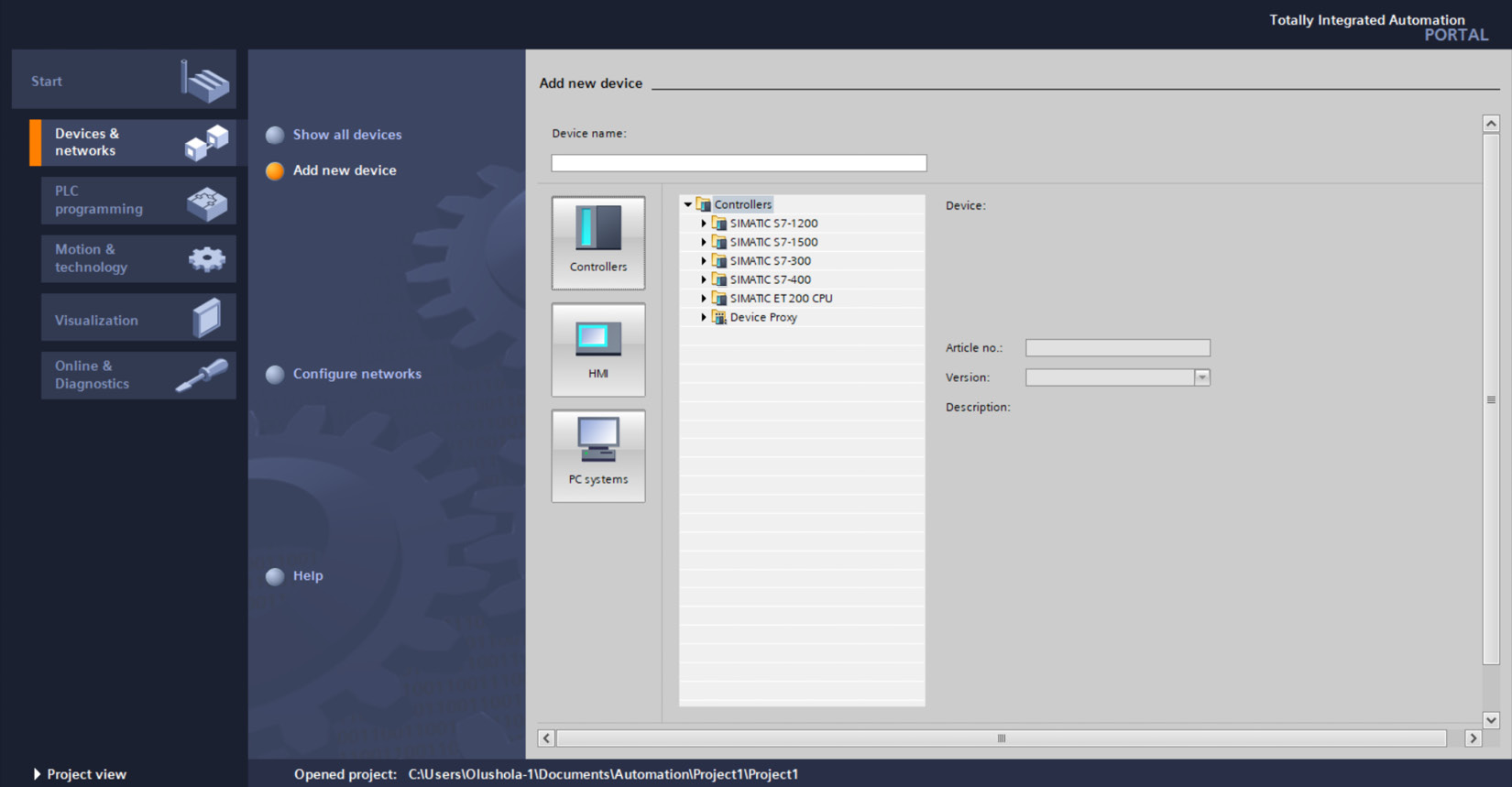The height and width of the screenshot is (787, 1512).
Task: Open PLC programming portal tab
Action: tap(138, 200)
